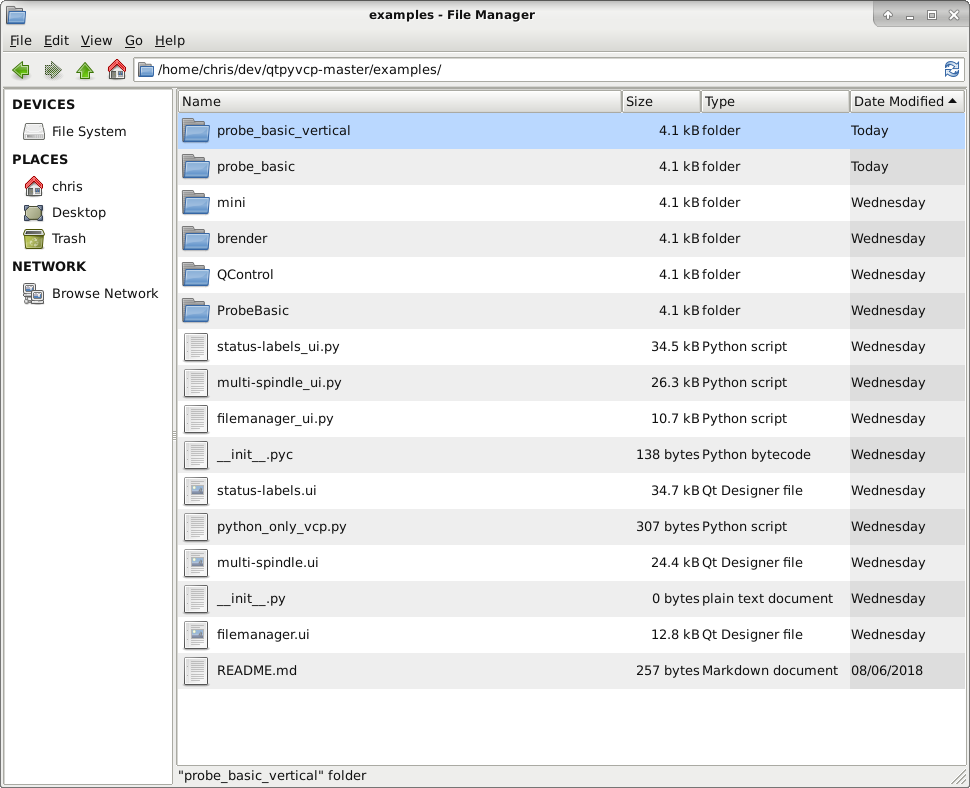Go to home folder via house icon
This screenshot has height=788, width=970.
point(116,69)
